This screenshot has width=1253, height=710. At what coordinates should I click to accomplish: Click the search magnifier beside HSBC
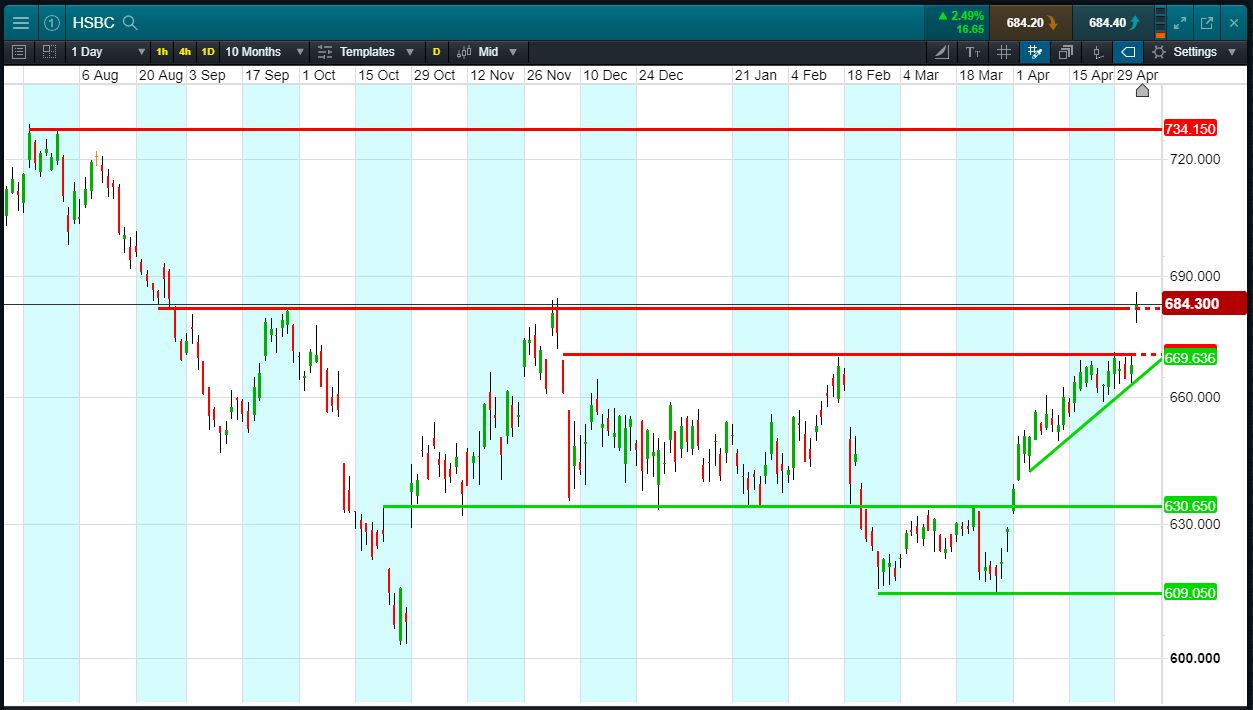130,22
